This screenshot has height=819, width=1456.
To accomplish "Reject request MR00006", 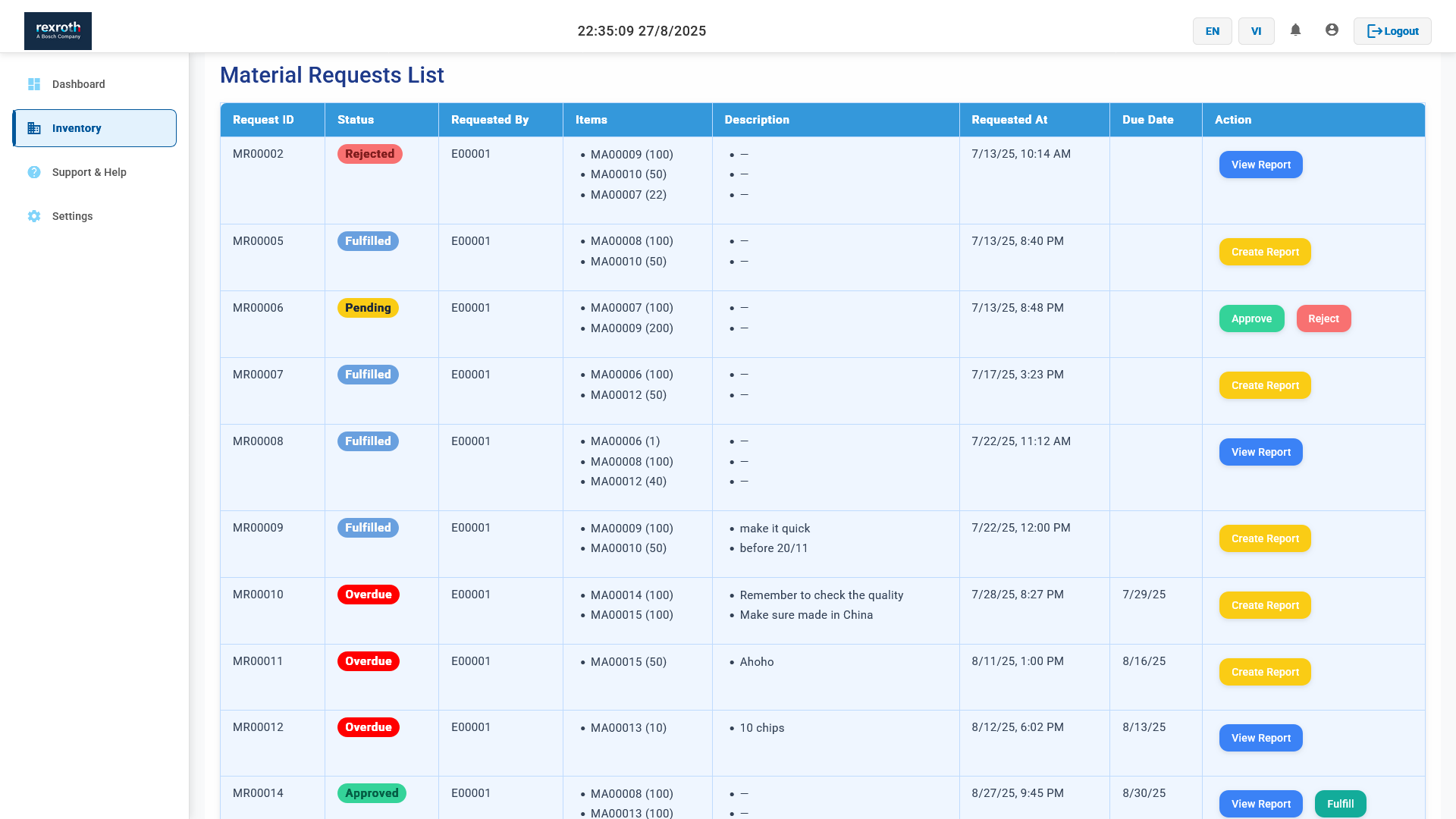I will pyautogui.click(x=1323, y=318).
